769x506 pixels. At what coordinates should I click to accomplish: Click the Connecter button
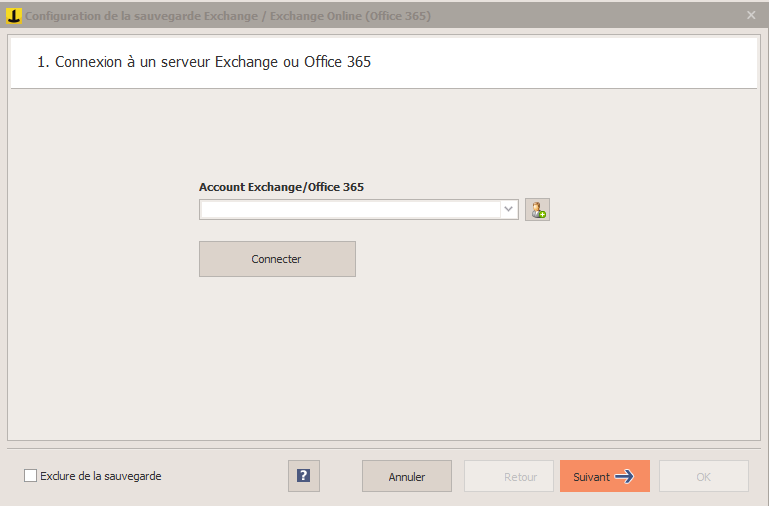click(277, 259)
